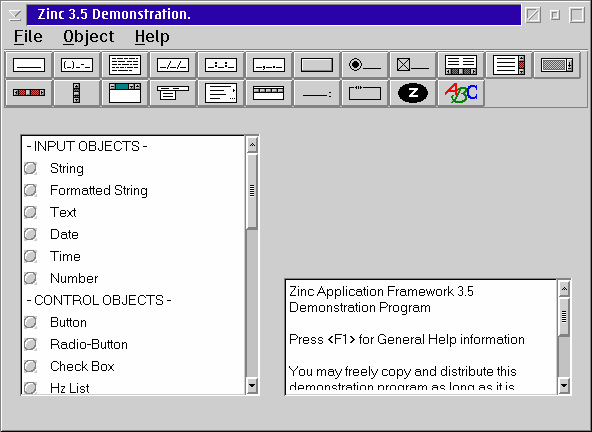The width and height of the screenshot is (592, 432).
Task: Click the 'Zinc Application Framework 3.5' text line
Action: click(381, 292)
